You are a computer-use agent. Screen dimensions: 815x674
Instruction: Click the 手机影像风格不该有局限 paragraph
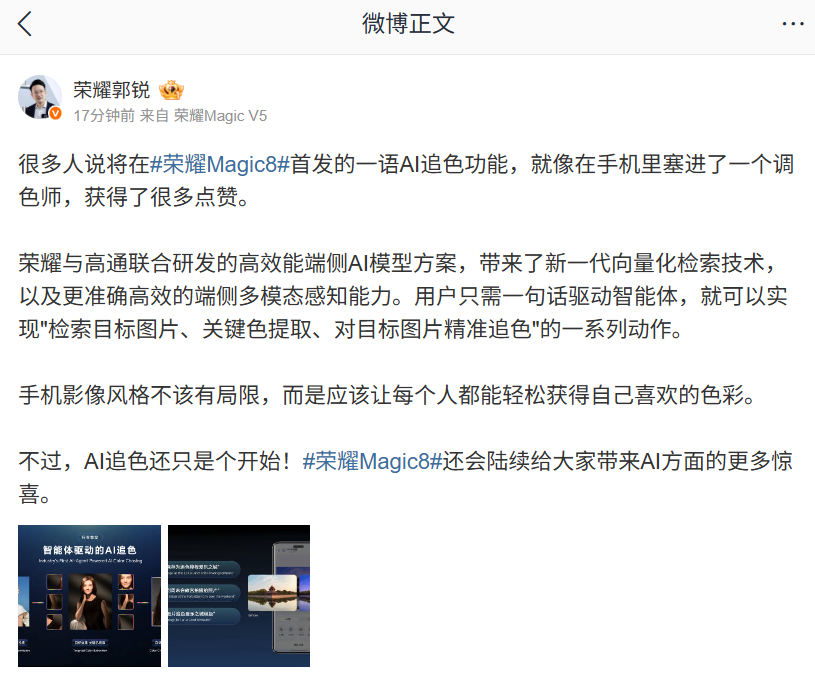pyautogui.click(x=387, y=395)
